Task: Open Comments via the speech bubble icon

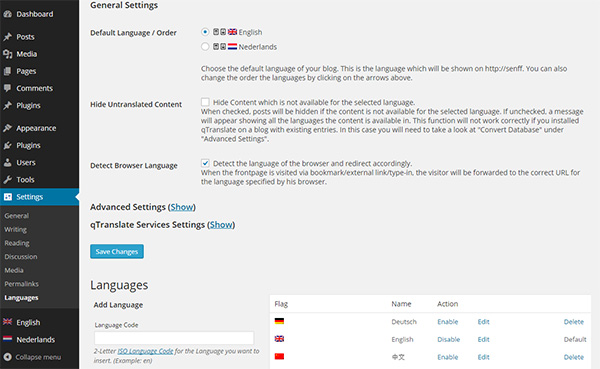Action: click(x=8, y=88)
